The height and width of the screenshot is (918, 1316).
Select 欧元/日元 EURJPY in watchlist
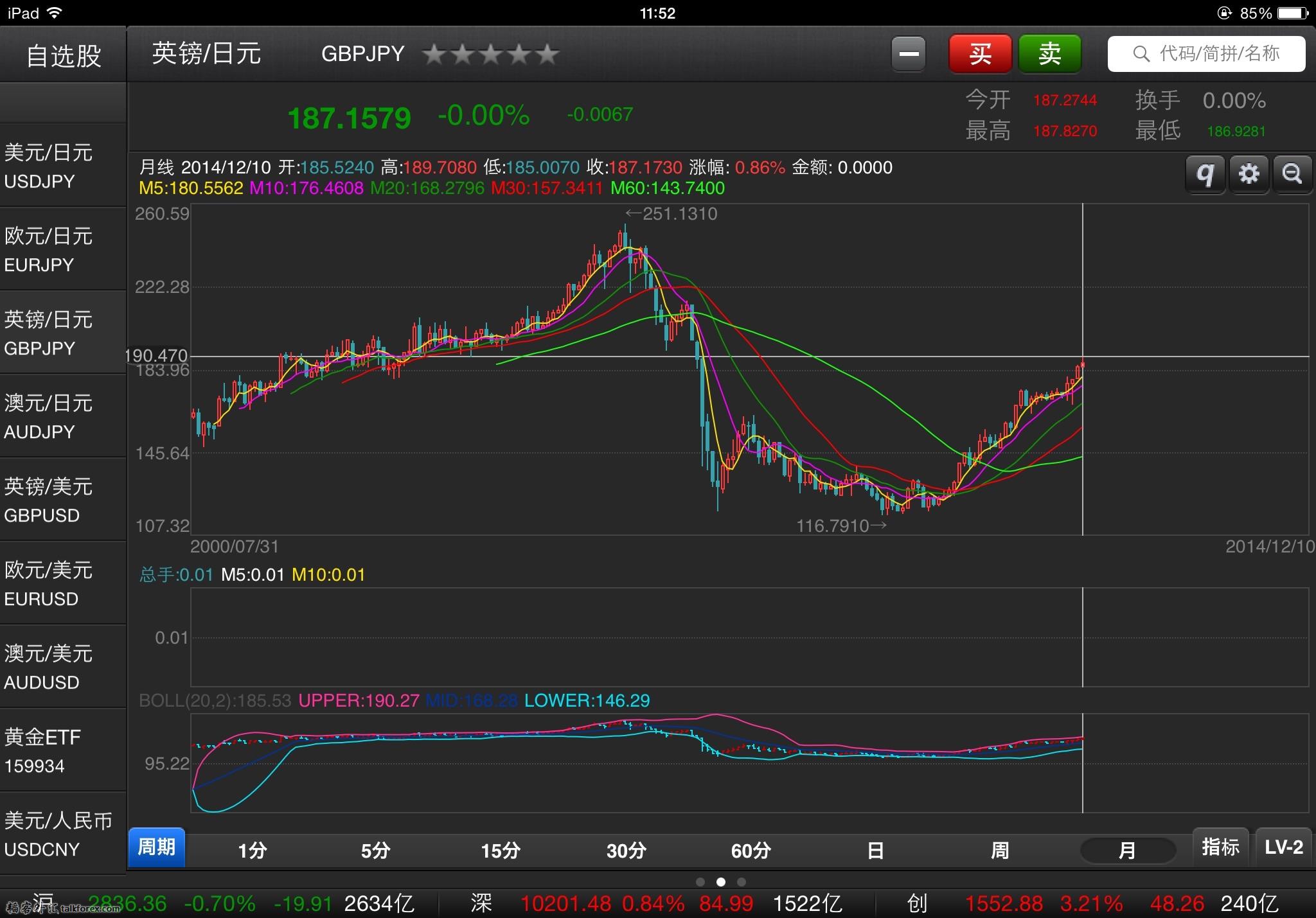[x=63, y=249]
